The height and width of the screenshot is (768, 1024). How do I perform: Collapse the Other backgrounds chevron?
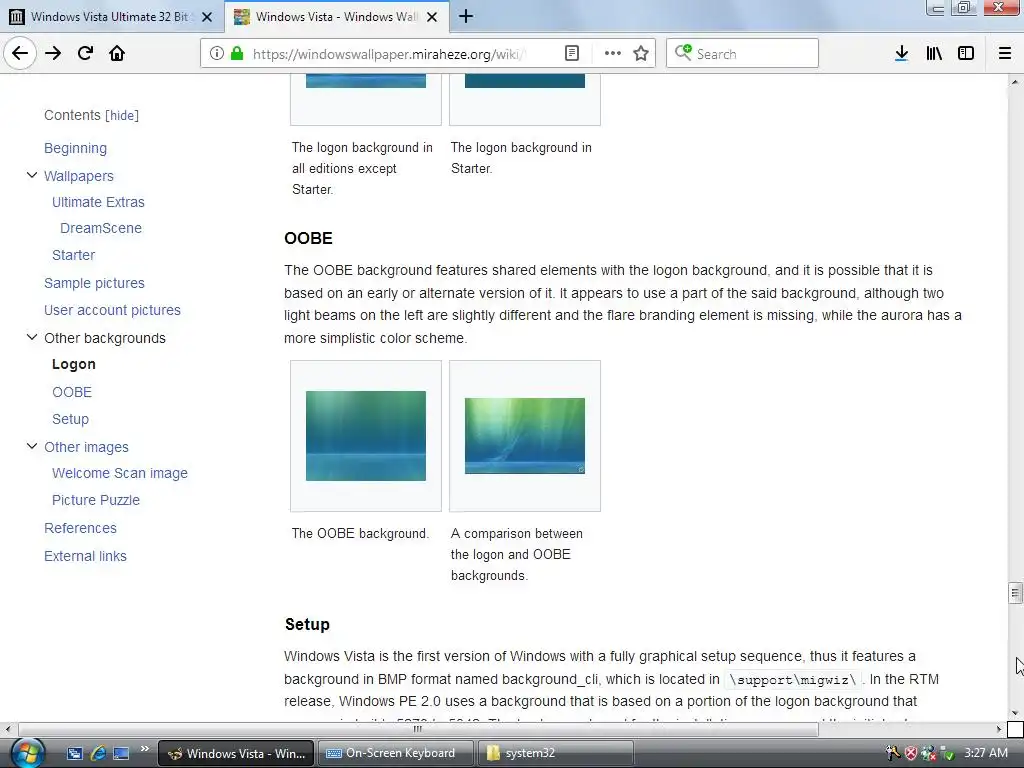31,337
